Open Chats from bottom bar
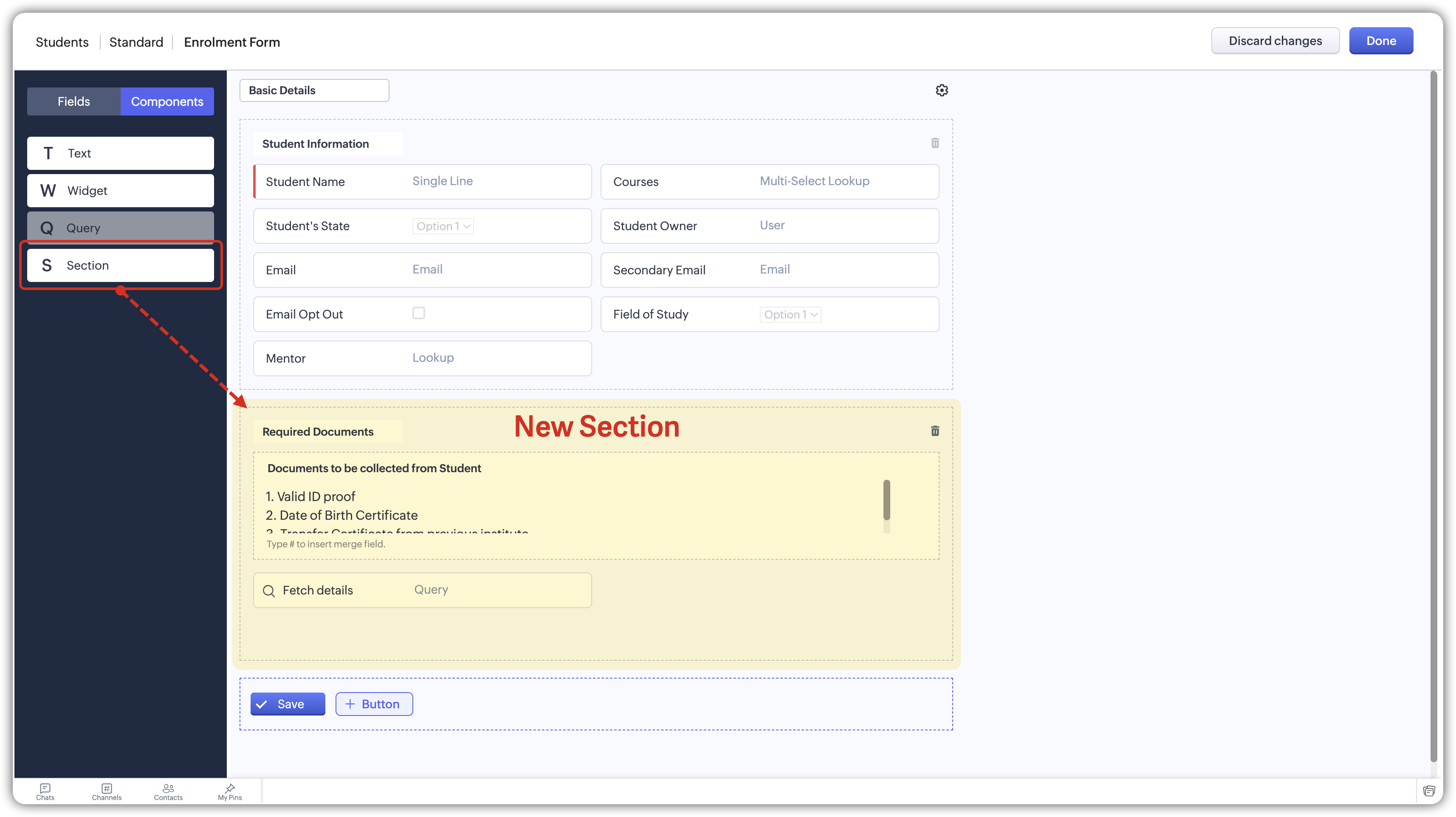Screen dimensions: 1456x817 [45, 792]
